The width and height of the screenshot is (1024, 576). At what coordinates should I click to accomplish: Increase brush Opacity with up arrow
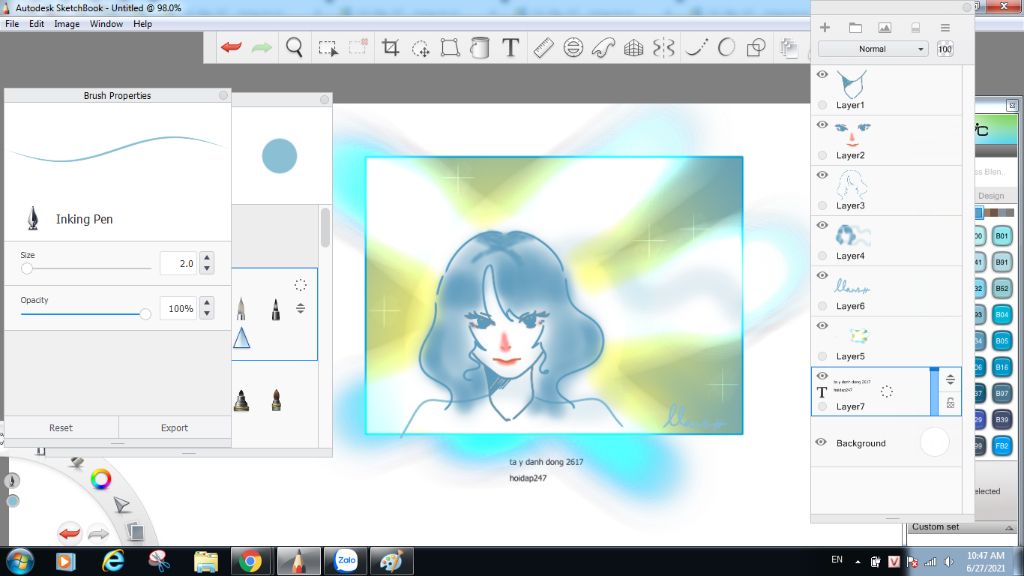coord(207,302)
